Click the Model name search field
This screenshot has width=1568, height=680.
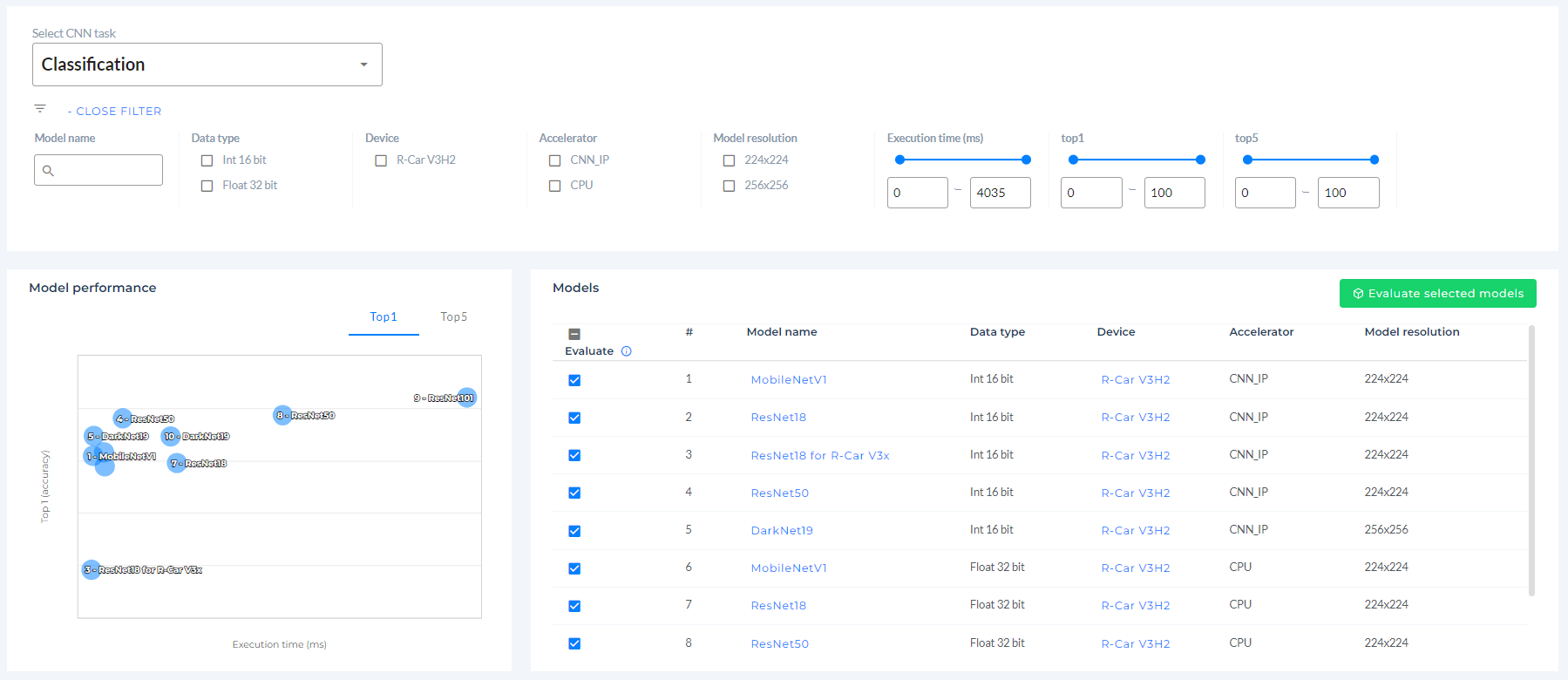[x=98, y=170]
